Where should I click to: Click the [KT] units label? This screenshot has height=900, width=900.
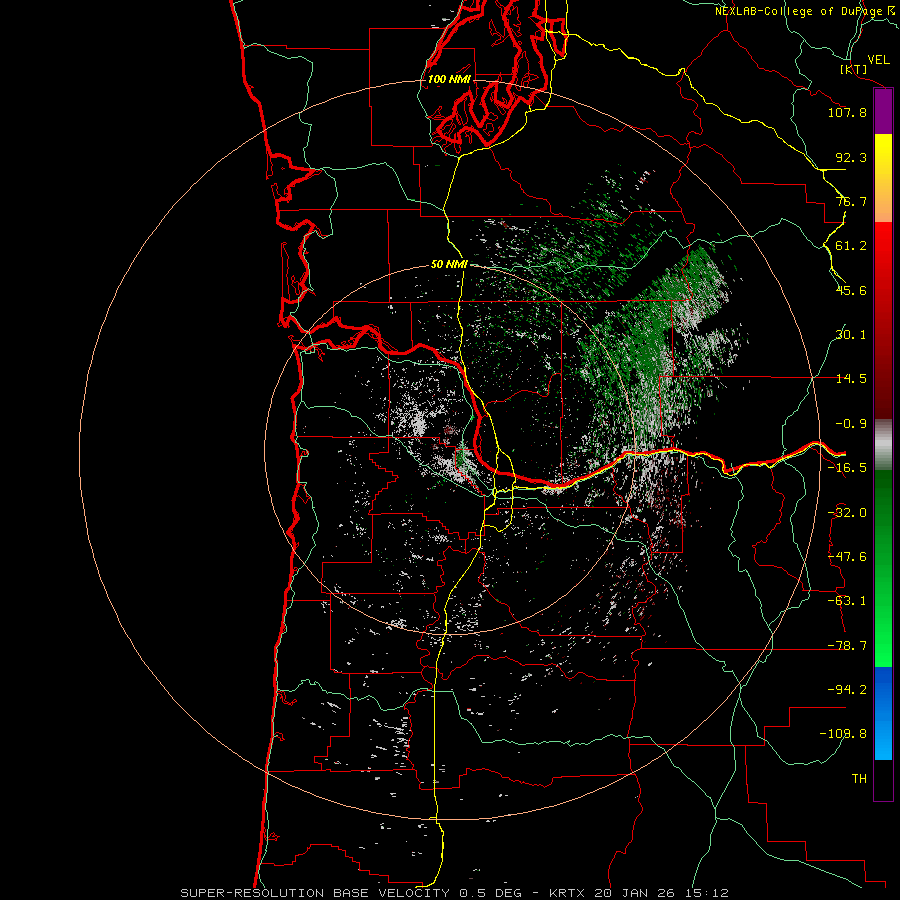coord(854,69)
